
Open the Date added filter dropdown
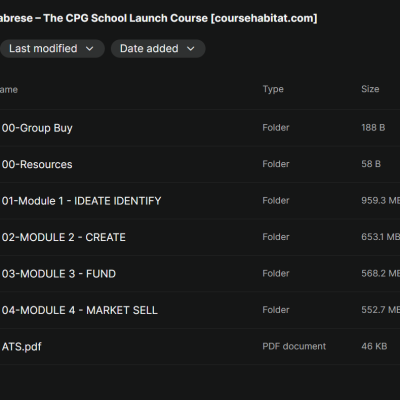[158, 49]
